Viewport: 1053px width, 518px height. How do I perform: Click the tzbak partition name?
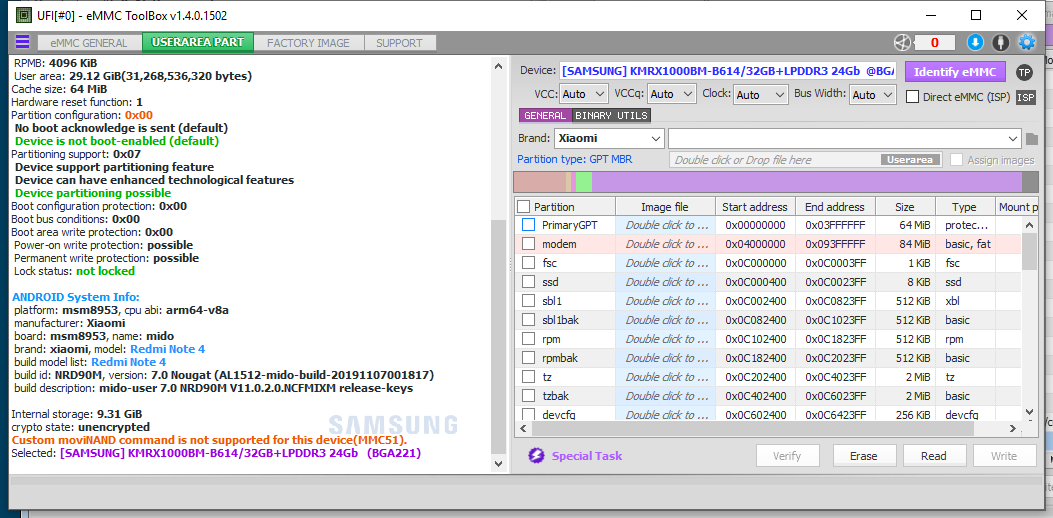point(555,396)
